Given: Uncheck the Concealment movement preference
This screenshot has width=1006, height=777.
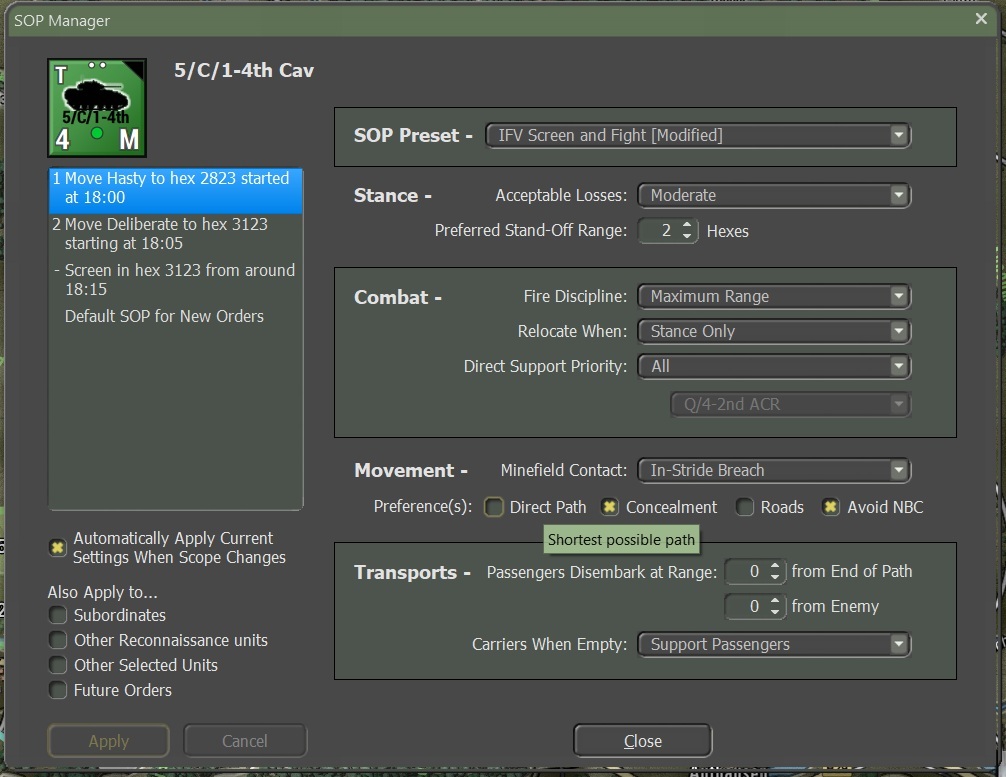Looking at the screenshot, I should (610, 507).
